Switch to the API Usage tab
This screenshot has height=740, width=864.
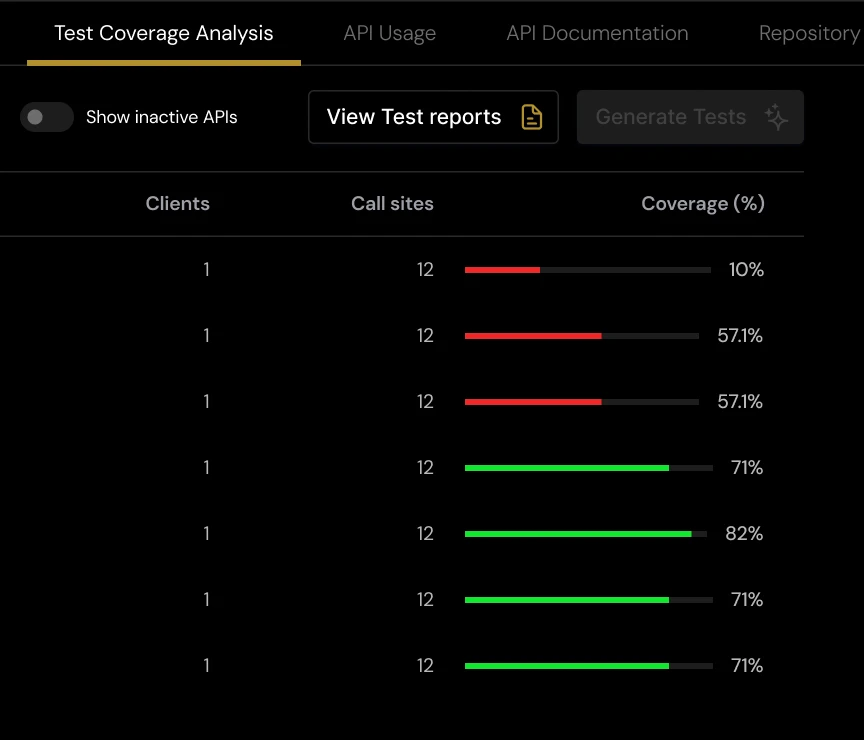[389, 33]
